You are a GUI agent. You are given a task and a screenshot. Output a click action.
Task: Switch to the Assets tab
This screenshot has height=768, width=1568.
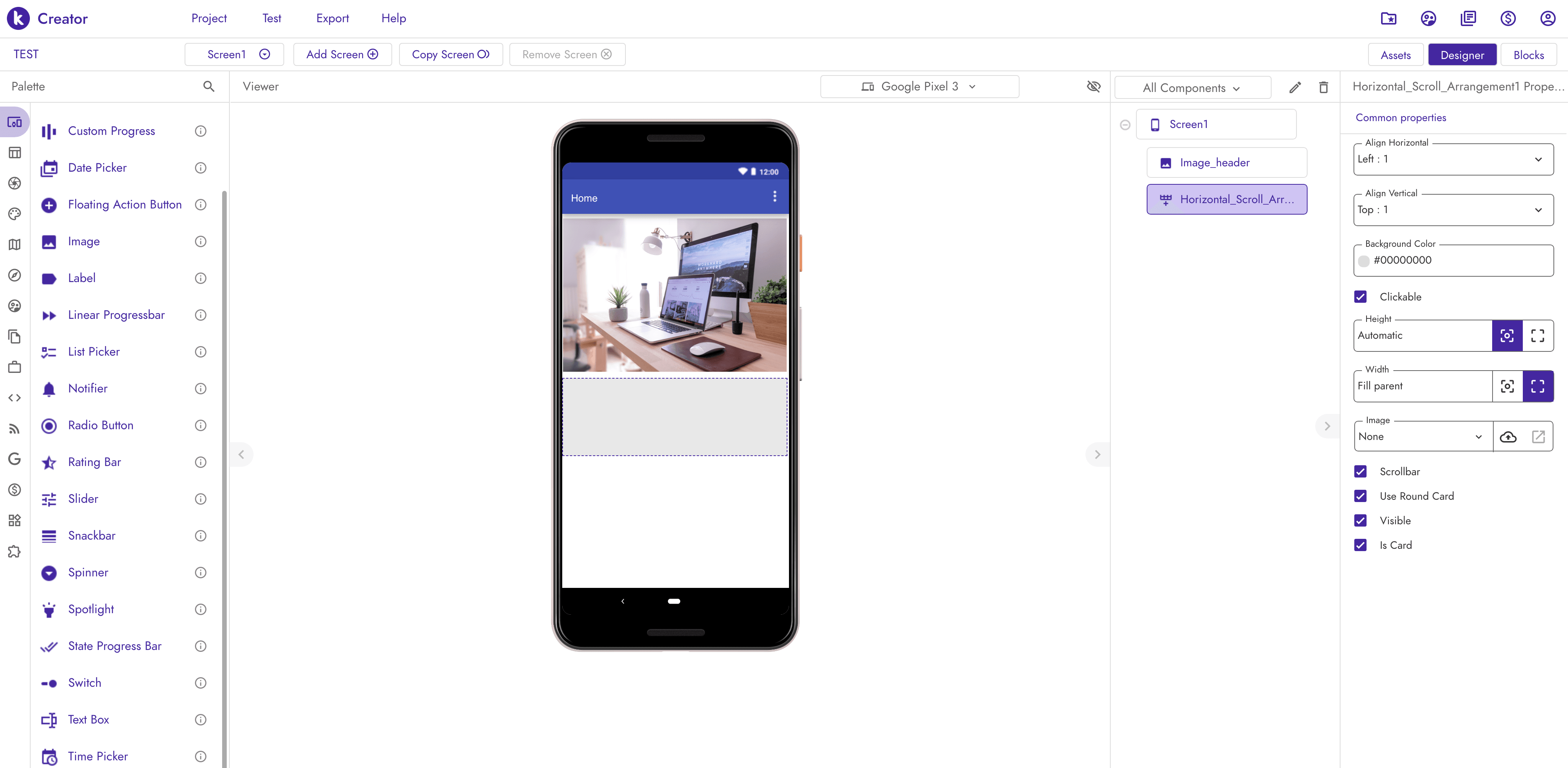pos(1395,55)
